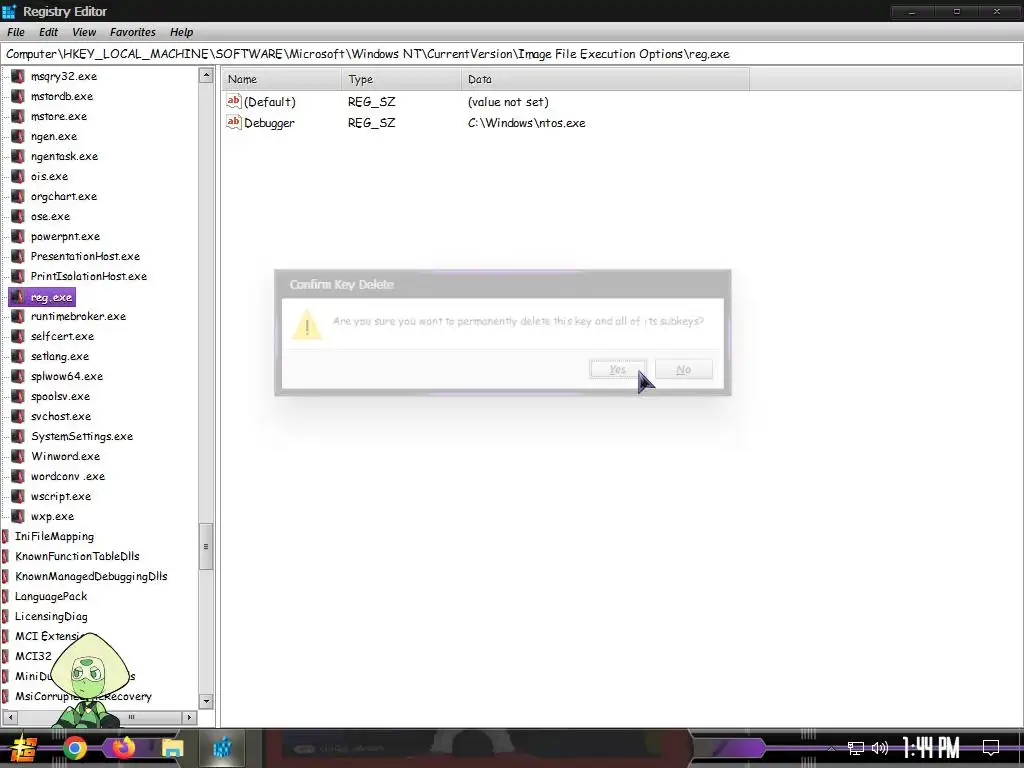Click the Registry Editor title bar icon
This screenshot has height=768, width=1024.
9,11
